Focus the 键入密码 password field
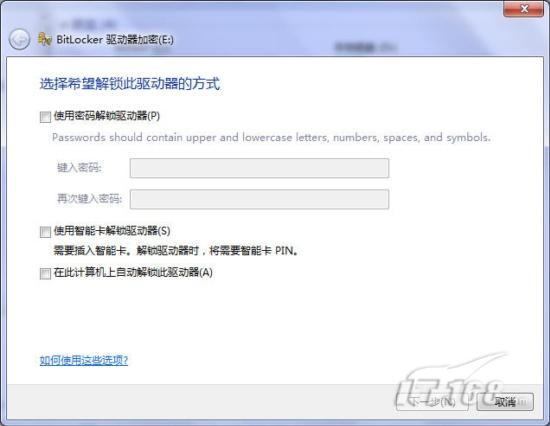550x426 pixels. coord(259,168)
